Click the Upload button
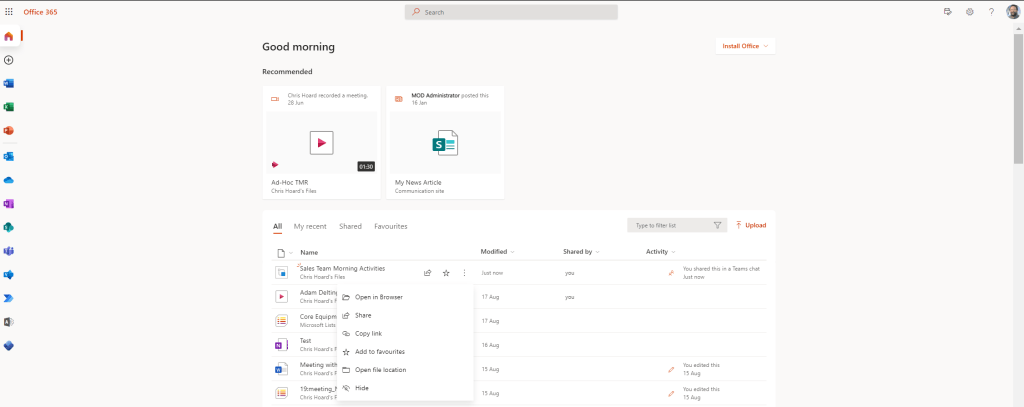This screenshot has height=407, width=1024. coord(751,225)
